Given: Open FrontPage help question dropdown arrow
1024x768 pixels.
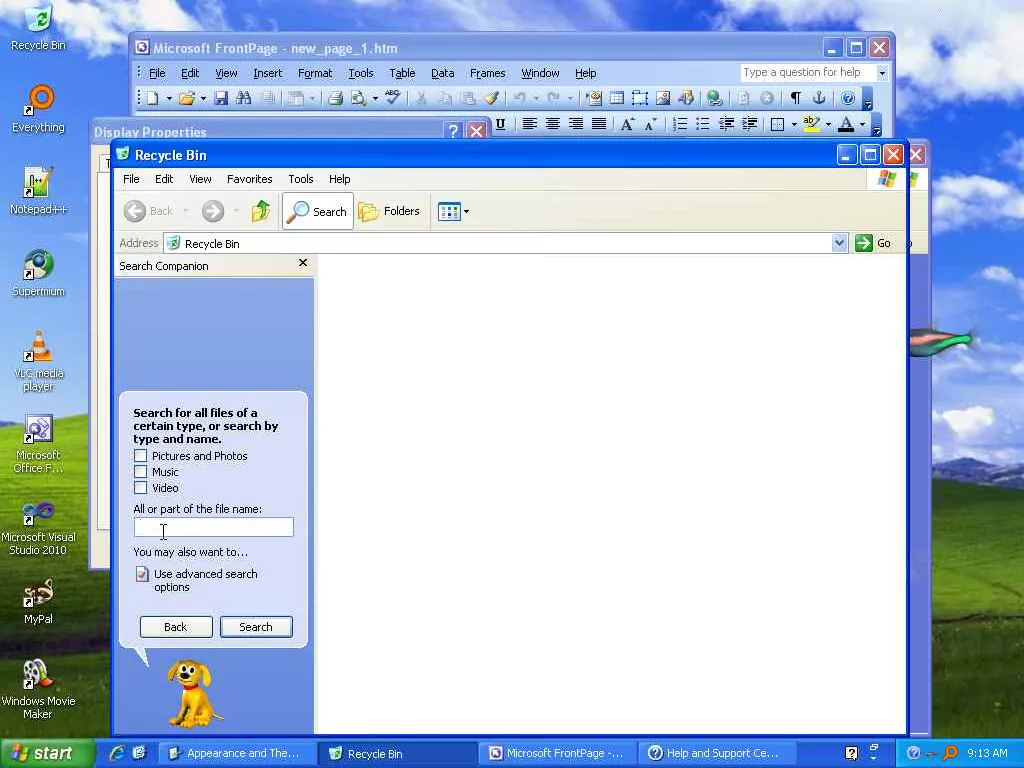Looking at the screenshot, I should click(x=882, y=72).
